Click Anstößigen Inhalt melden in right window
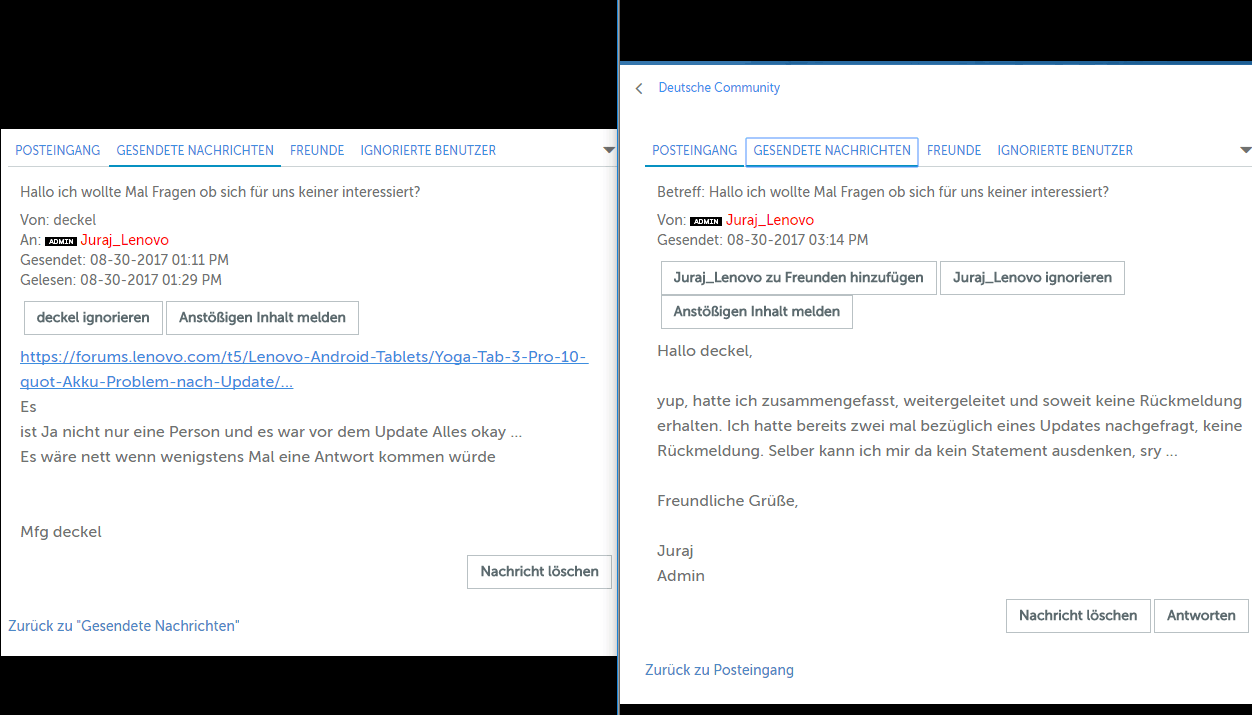Viewport: 1252px width, 715px height. click(x=757, y=311)
